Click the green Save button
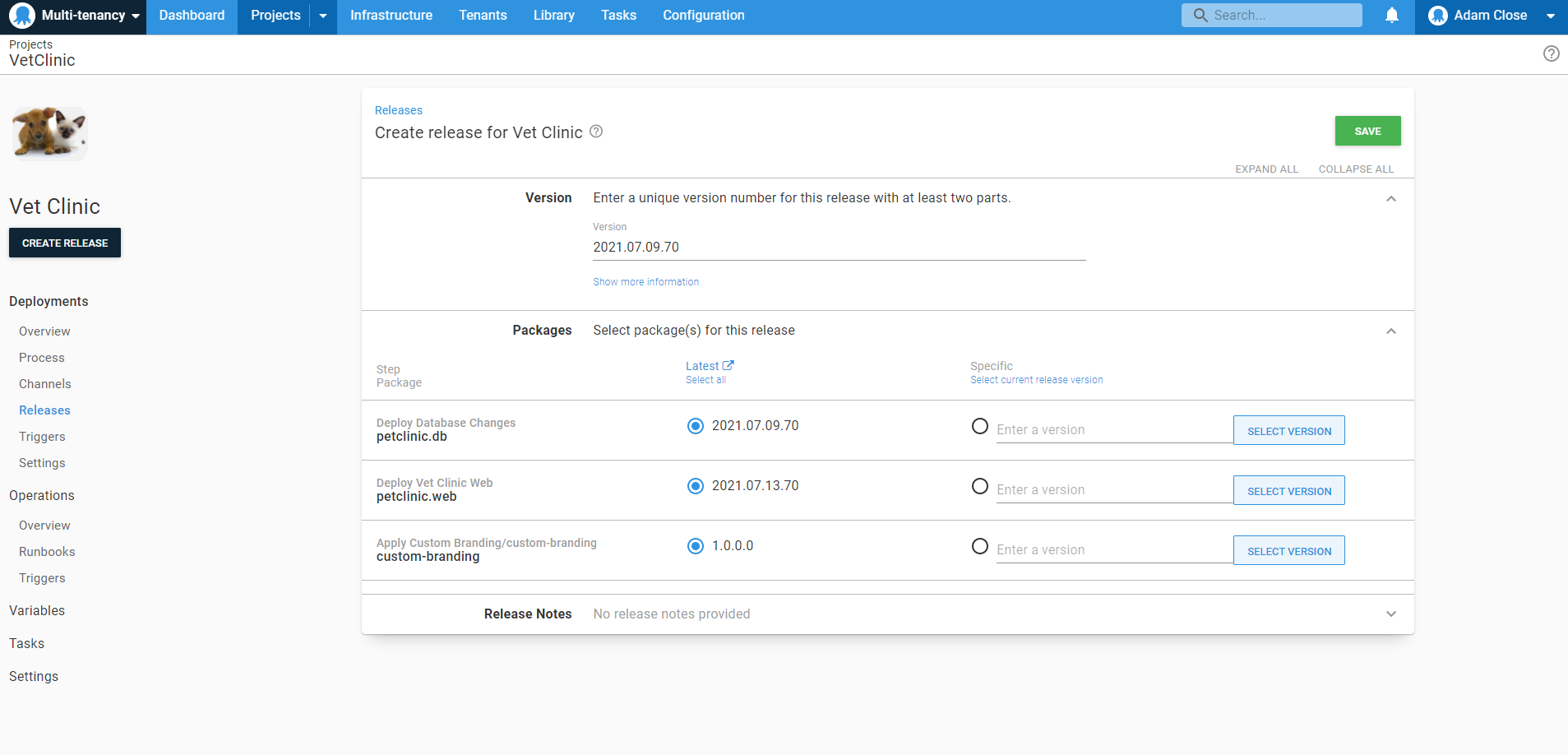Viewport: 1568px width, 755px height. pyautogui.click(x=1367, y=132)
